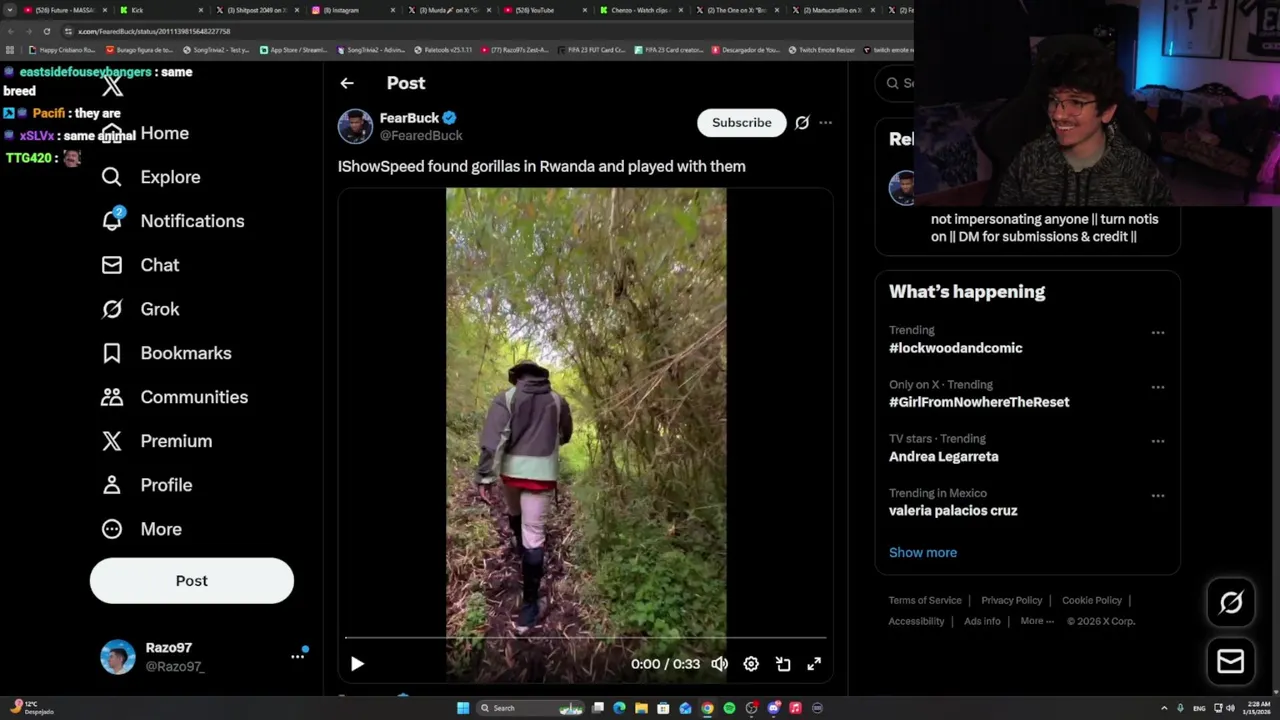The image size is (1280, 720).
Task: Click the FearBuck verified badge
Action: point(450,118)
